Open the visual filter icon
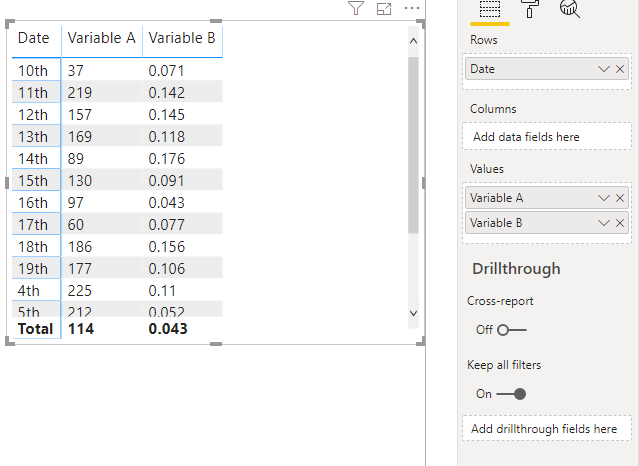Viewport: 639px width, 466px height. click(356, 8)
